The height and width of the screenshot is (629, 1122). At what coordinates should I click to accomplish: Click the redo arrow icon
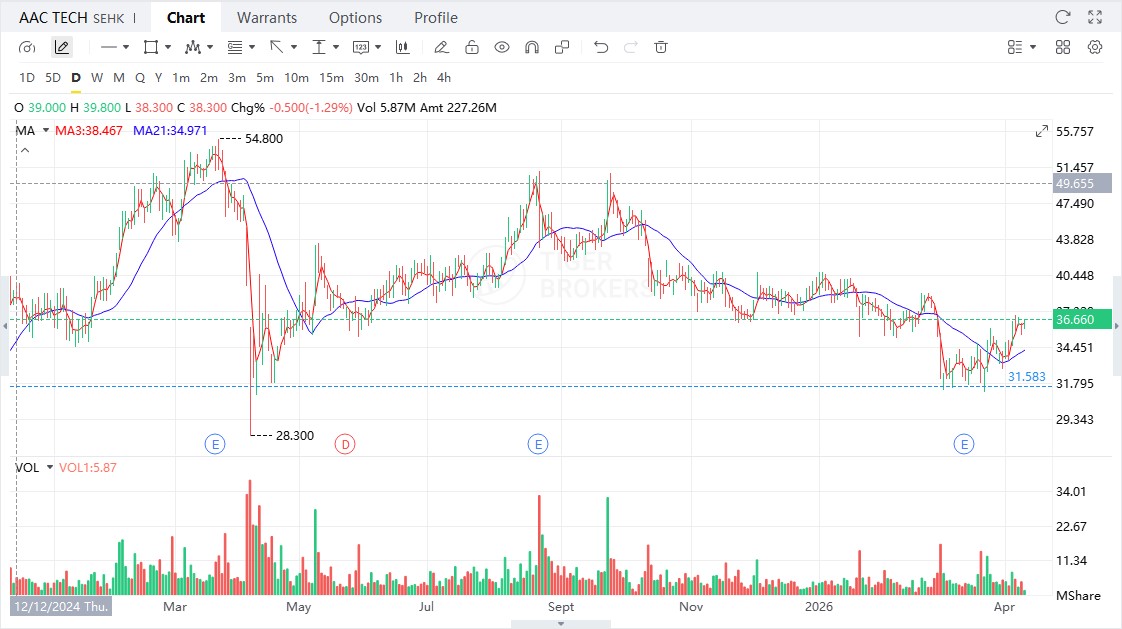(x=630, y=47)
